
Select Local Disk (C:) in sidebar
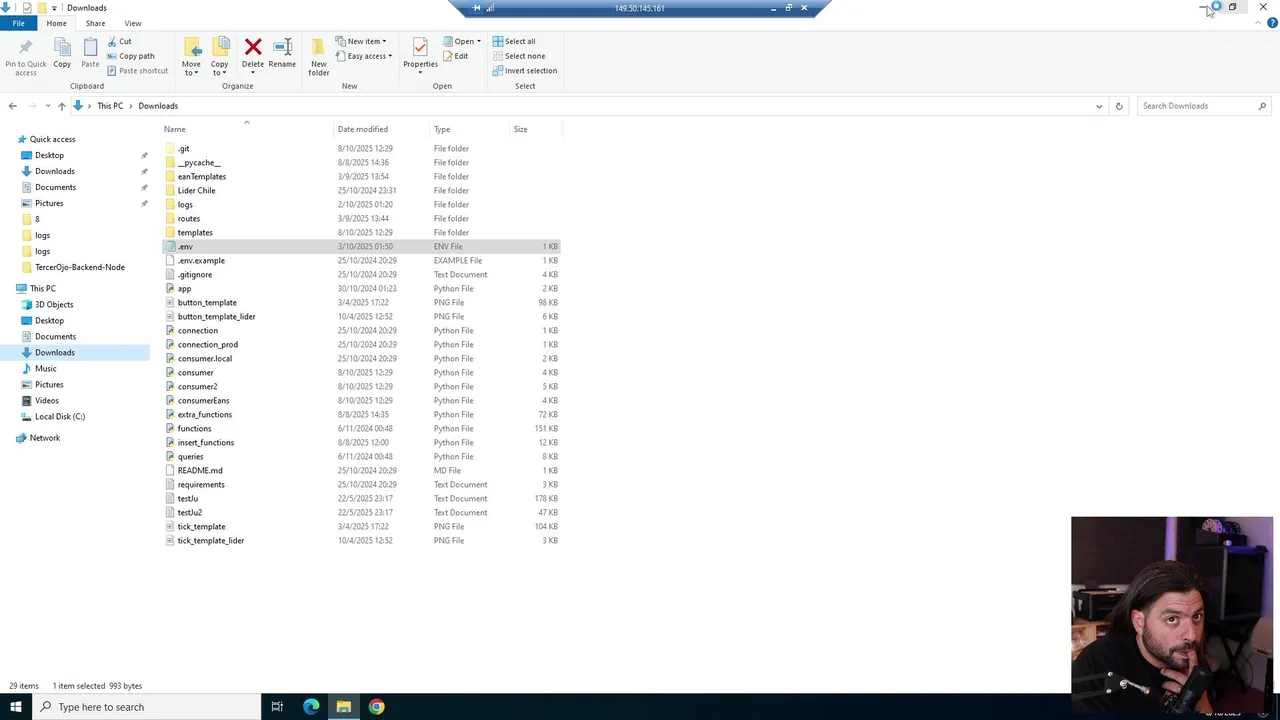pyautogui.click(x=60, y=416)
